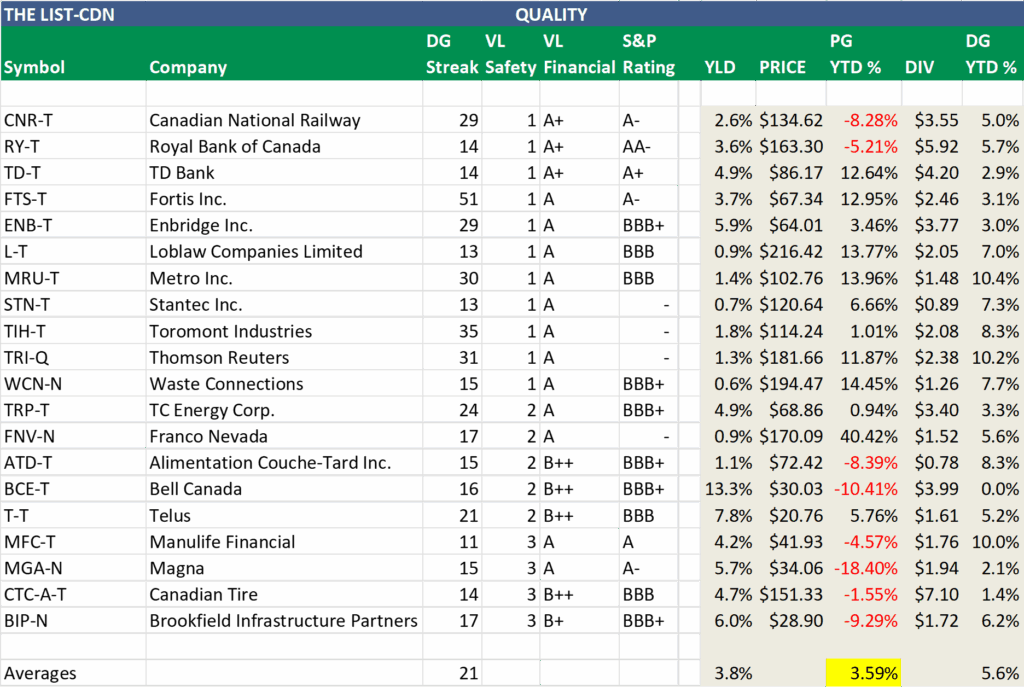
Task: Click Fortis Inc. DG Streak value 51
Action: coord(452,199)
